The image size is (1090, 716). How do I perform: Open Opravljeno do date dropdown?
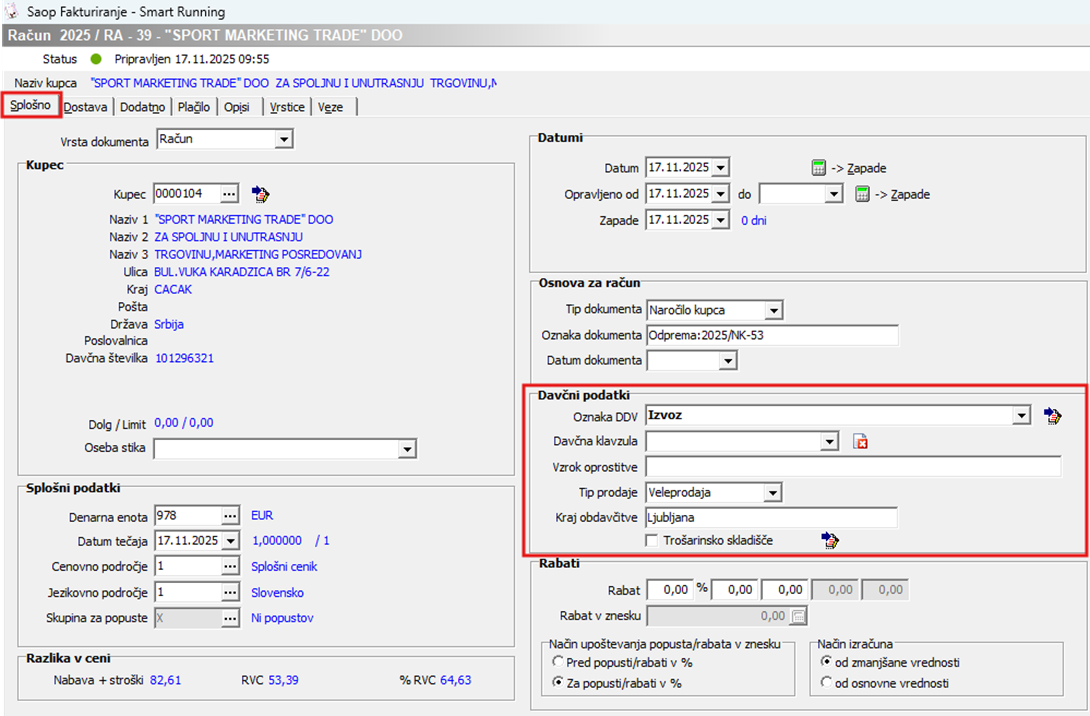(x=834, y=194)
